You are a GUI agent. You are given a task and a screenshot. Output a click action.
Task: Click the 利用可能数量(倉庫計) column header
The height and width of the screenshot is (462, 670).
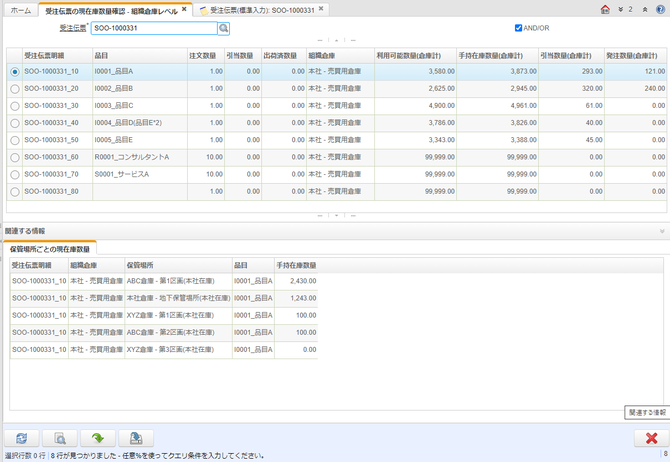(416, 56)
